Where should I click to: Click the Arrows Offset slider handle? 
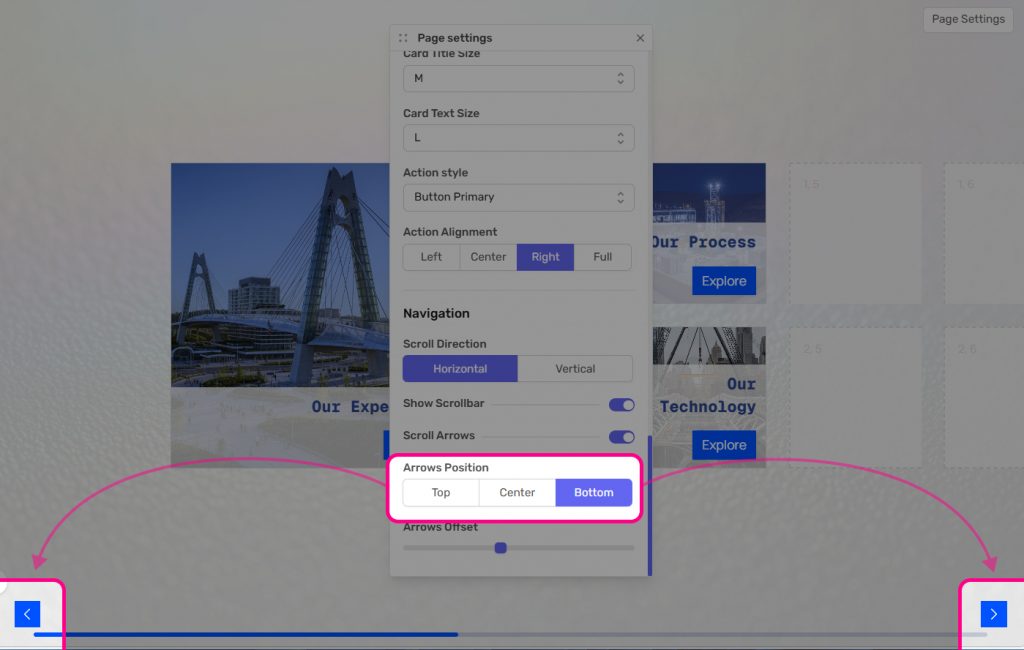coord(501,548)
